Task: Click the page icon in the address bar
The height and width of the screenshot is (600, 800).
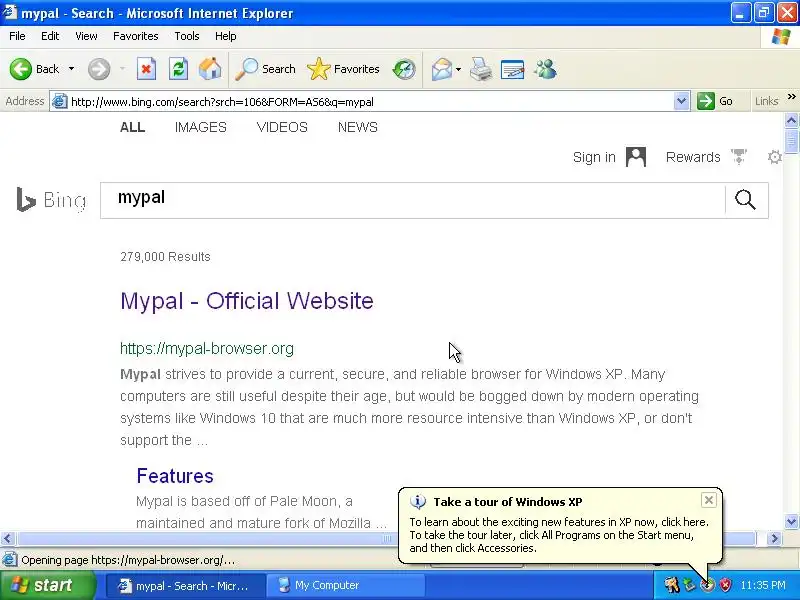Action: click(60, 102)
